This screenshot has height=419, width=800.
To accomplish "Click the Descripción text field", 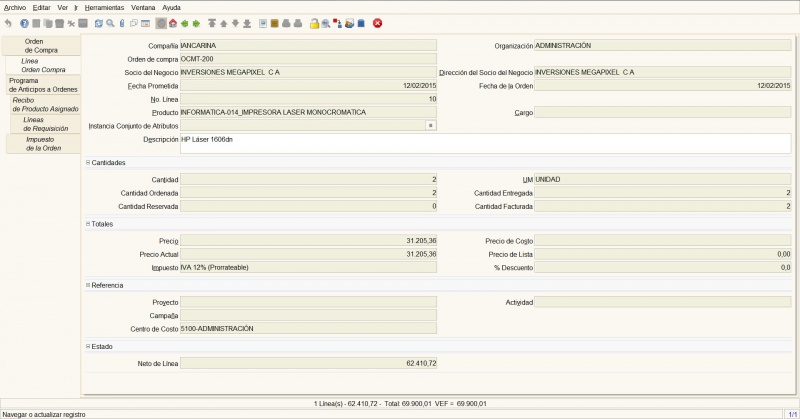I will click(x=485, y=143).
